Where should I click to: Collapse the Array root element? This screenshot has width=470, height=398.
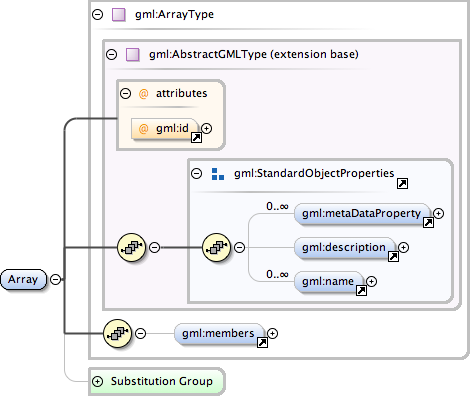(x=55, y=279)
